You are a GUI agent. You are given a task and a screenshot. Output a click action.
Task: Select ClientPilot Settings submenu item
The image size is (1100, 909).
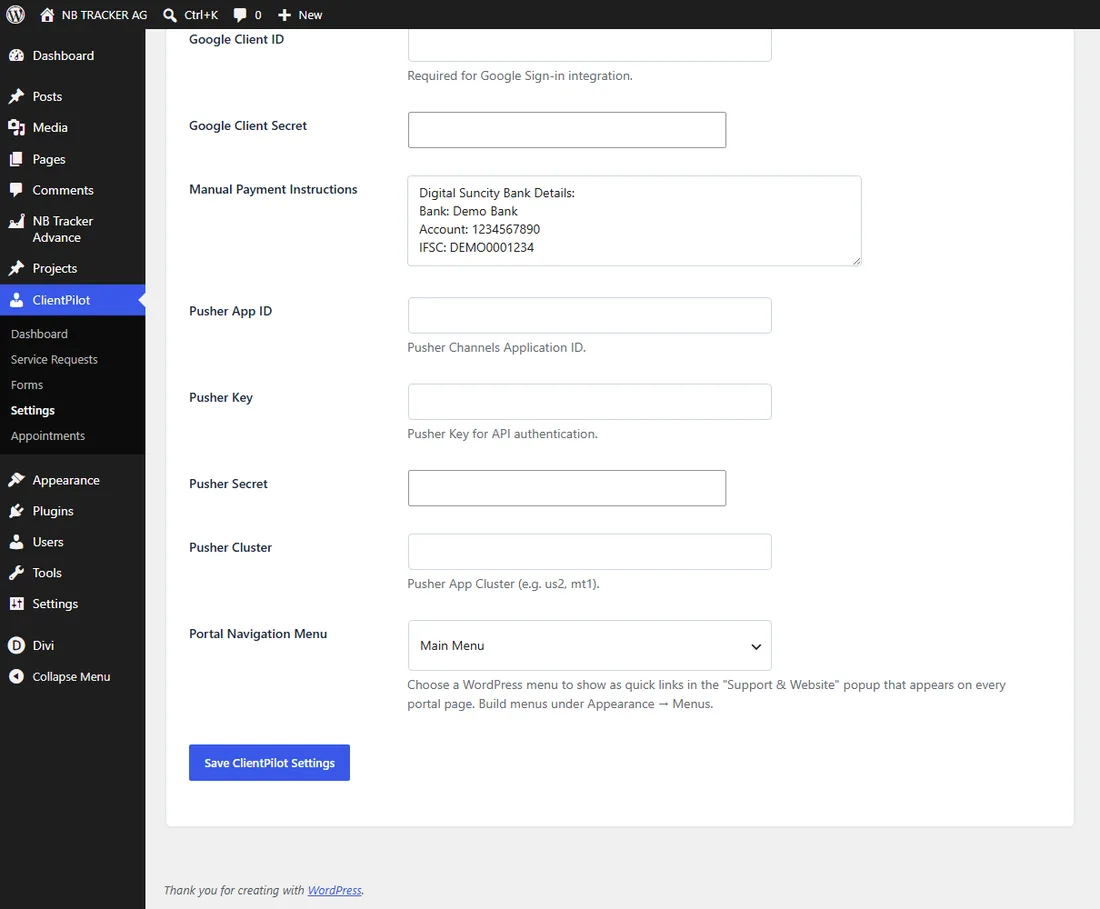[32, 410]
